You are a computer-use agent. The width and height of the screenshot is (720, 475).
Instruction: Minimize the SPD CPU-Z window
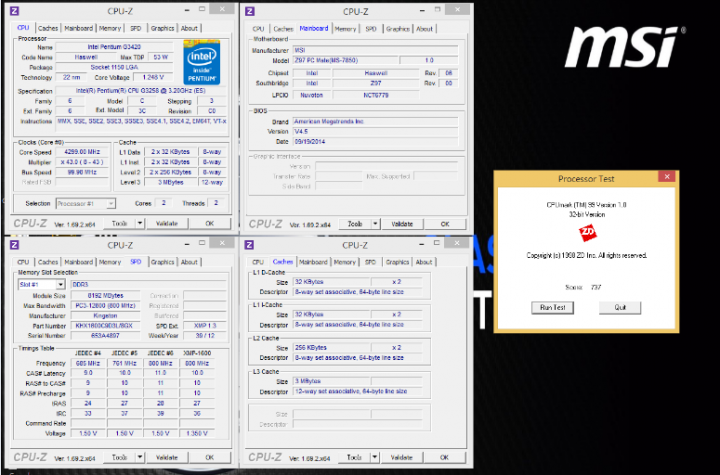(x=187, y=244)
